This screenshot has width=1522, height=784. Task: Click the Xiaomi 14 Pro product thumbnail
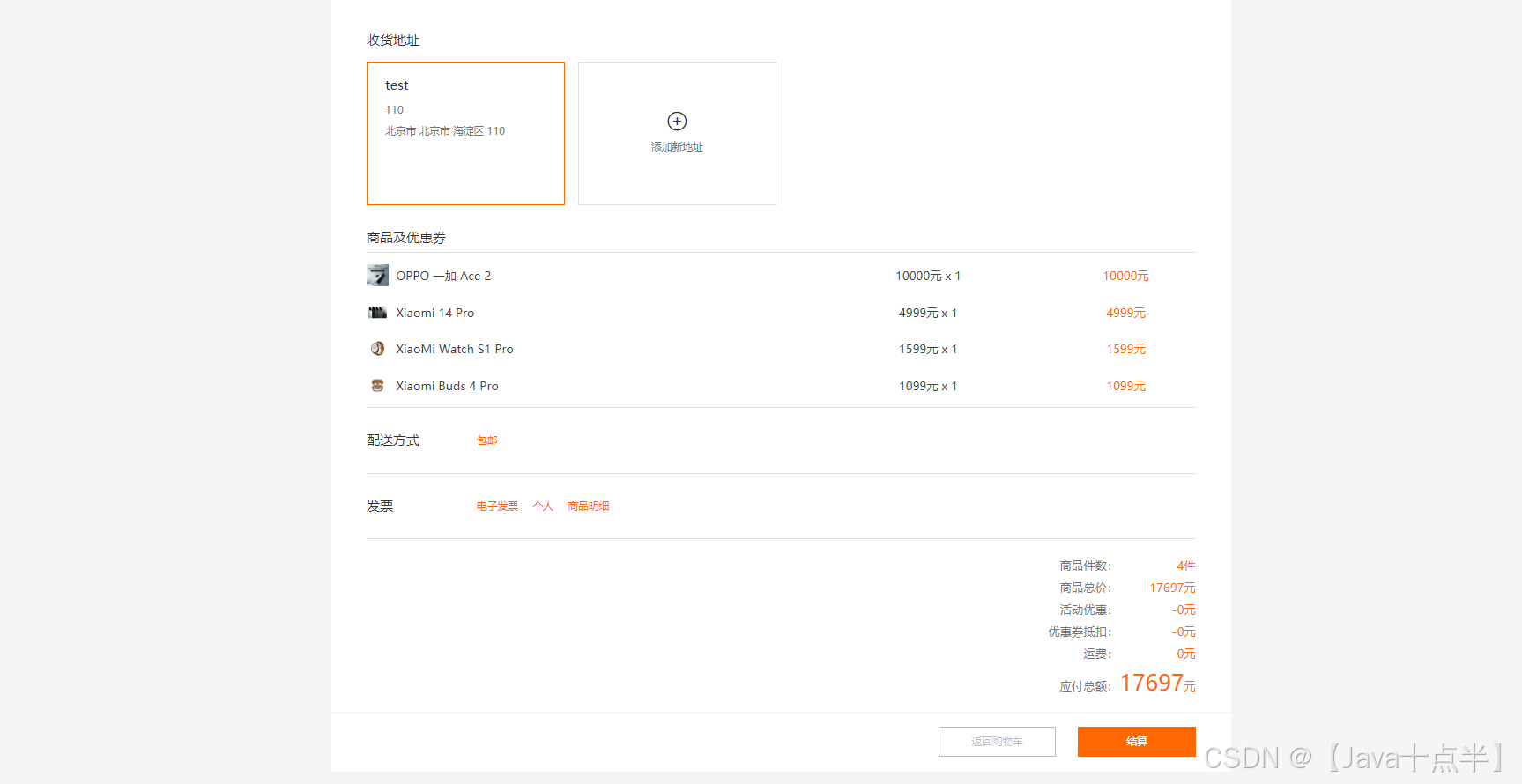[377, 313]
